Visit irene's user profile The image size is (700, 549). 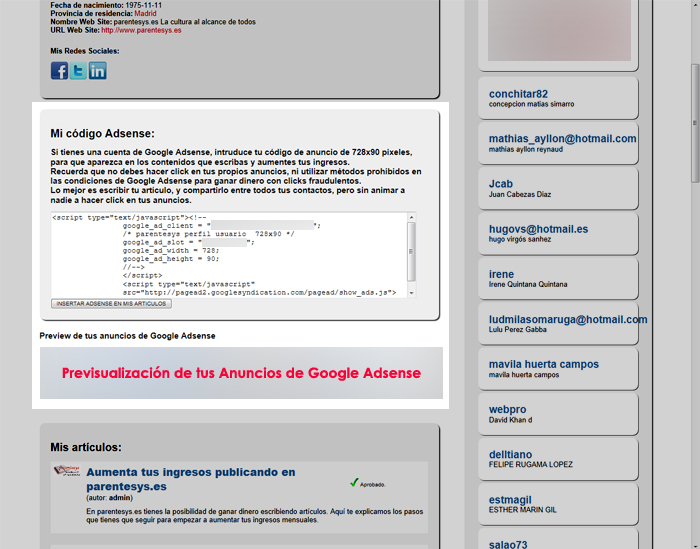501,274
